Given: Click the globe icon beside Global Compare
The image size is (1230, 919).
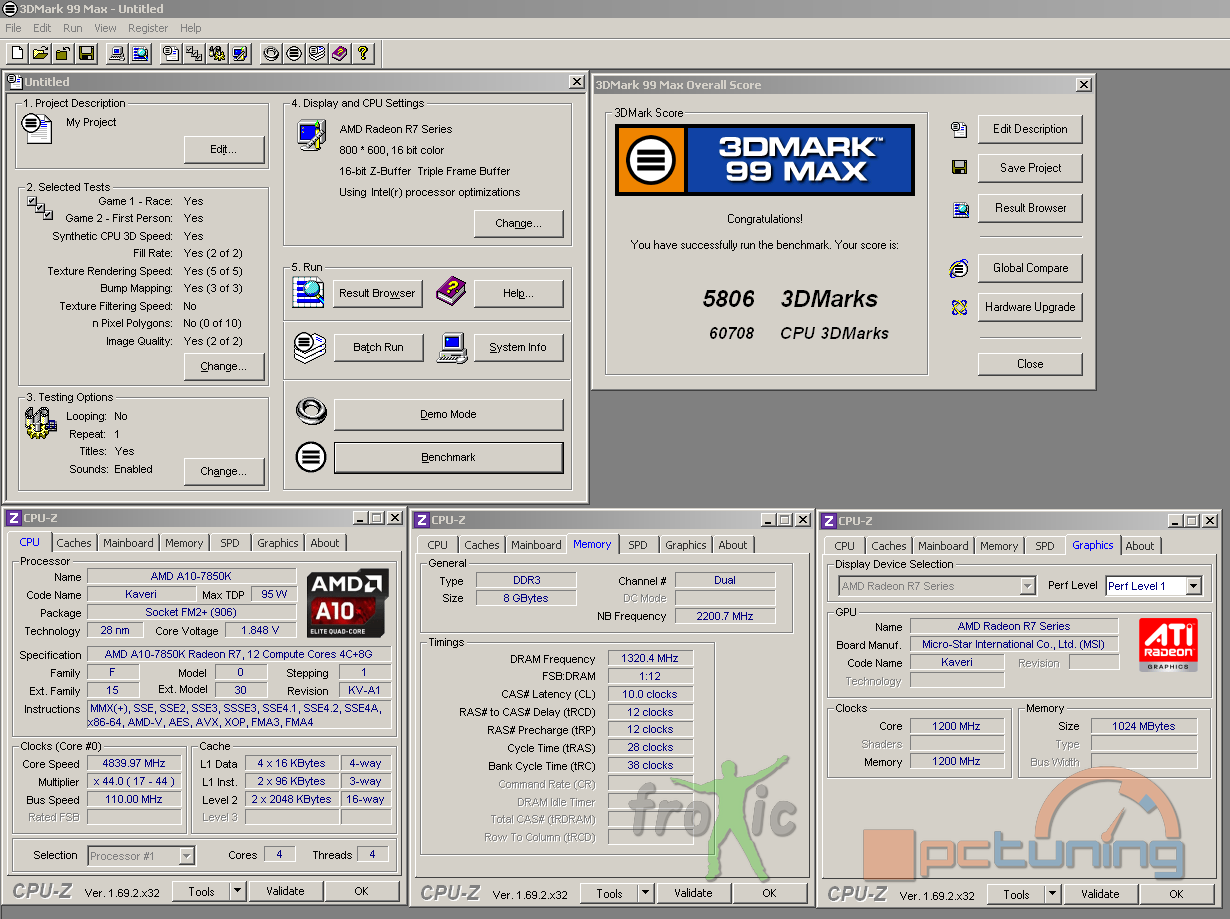Looking at the screenshot, I should (x=959, y=268).
